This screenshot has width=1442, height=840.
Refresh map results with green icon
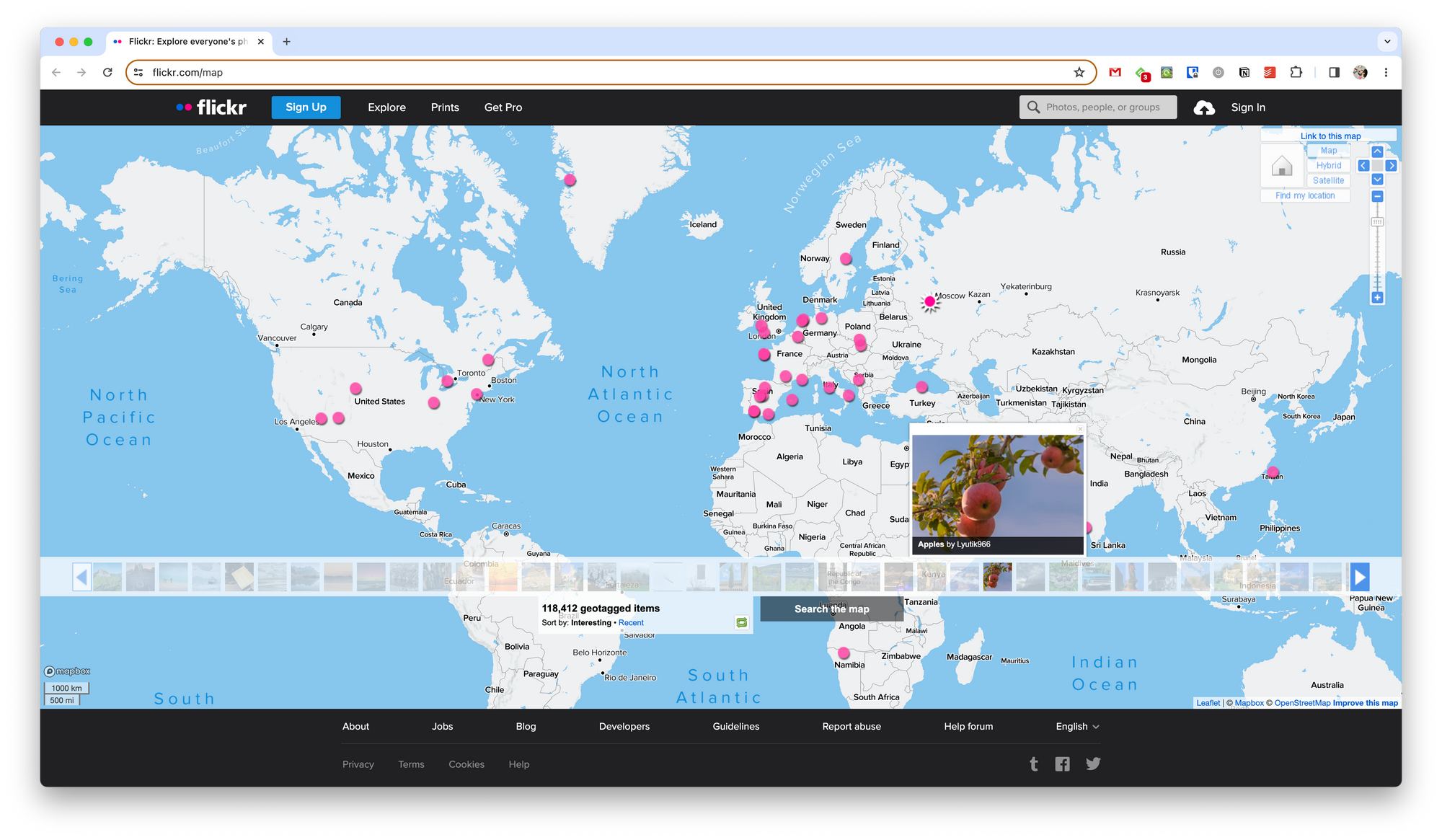click(741, 622)
